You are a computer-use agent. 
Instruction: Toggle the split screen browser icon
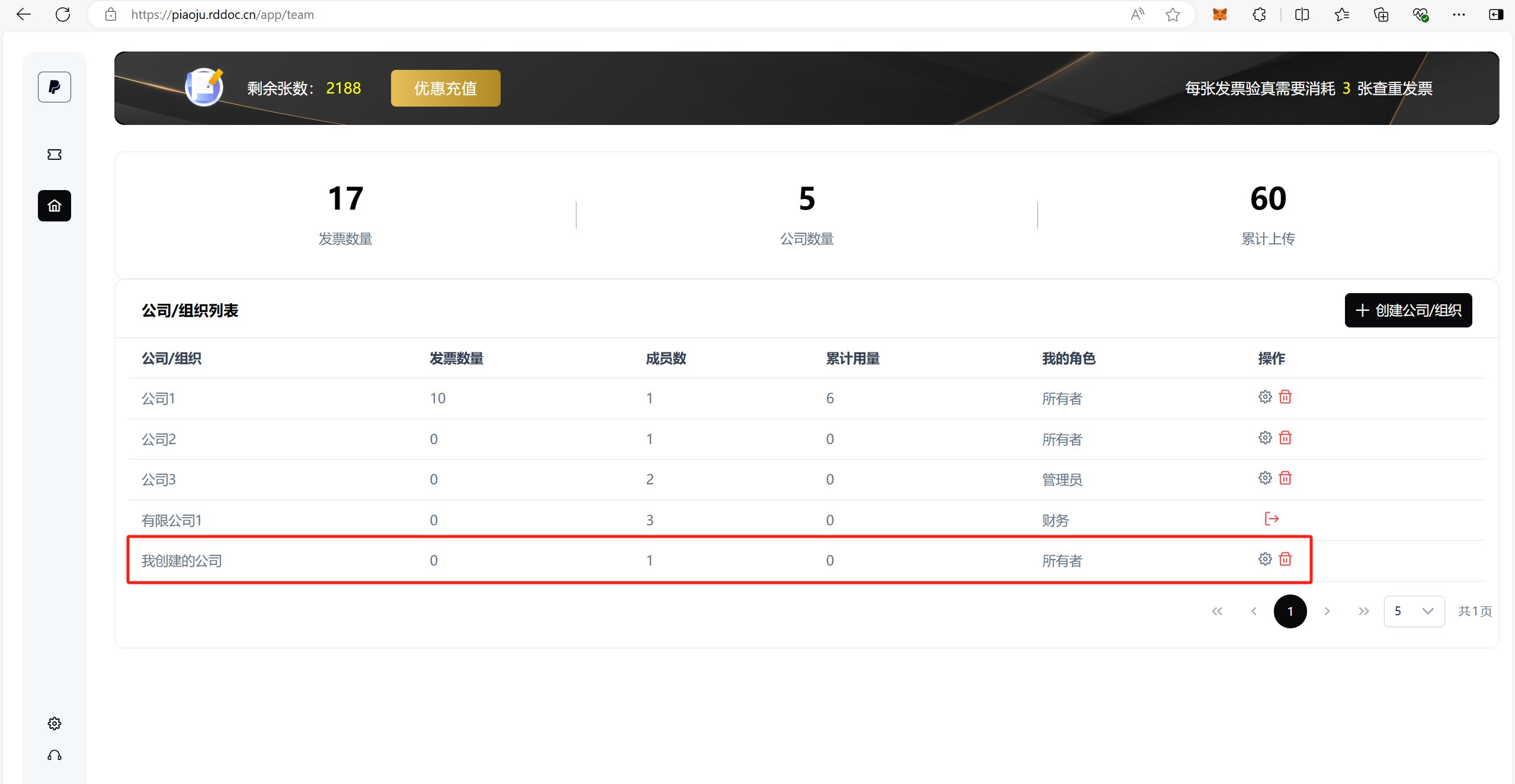(1302, 15)
